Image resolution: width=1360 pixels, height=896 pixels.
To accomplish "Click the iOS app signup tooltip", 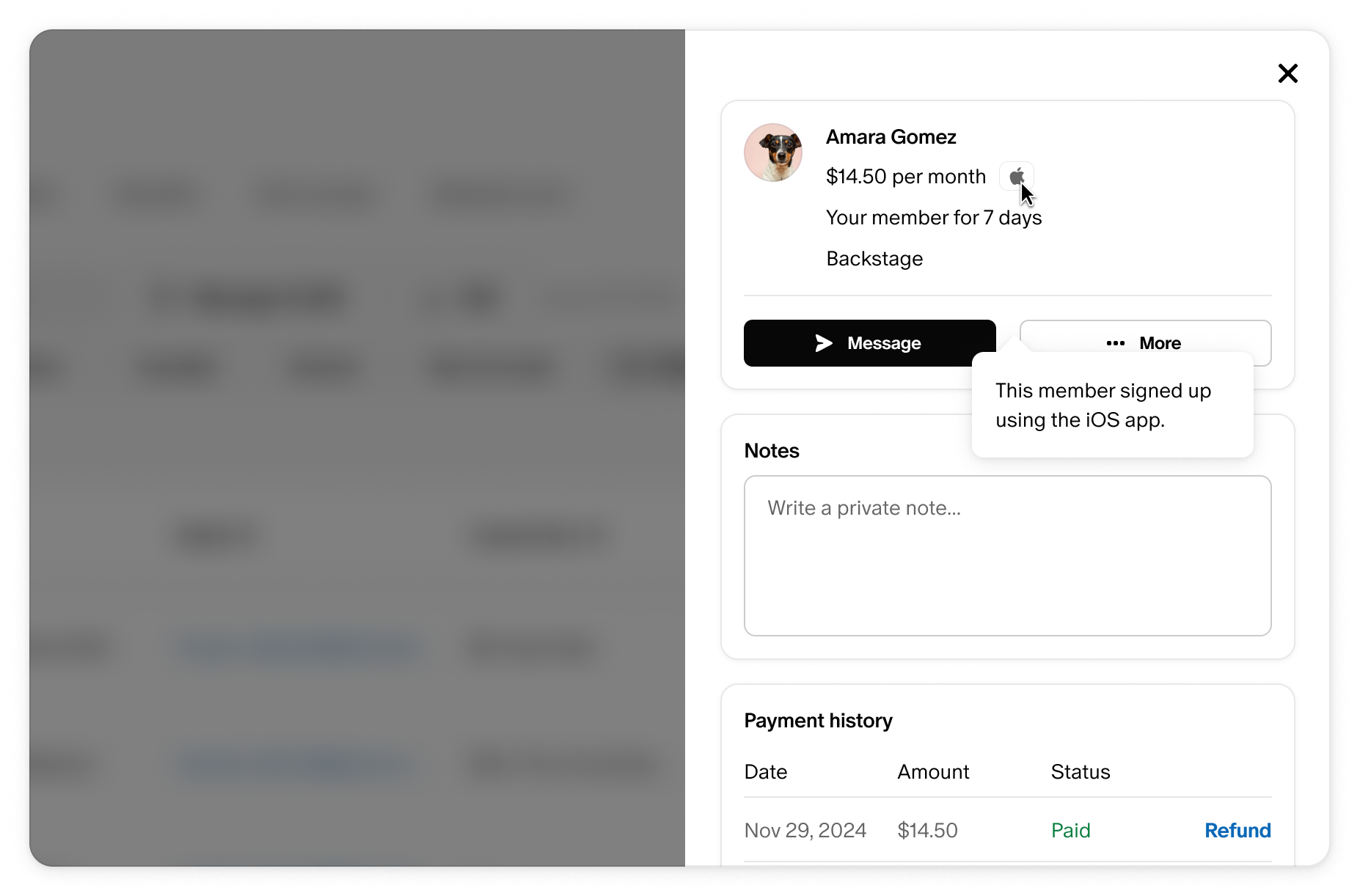I will (1112, 405).
